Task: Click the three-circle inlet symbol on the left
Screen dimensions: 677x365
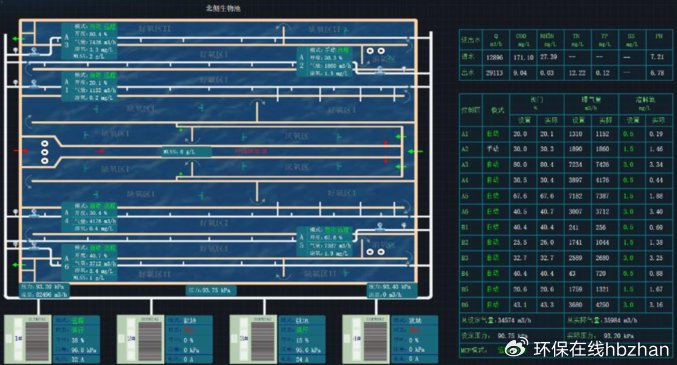Action: [44, 152]
